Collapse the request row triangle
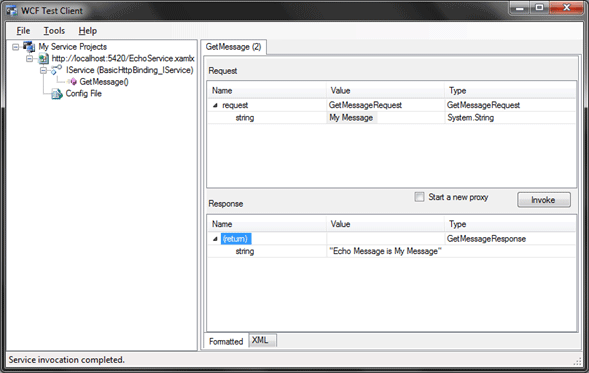This screenshot has height=373, width=589. coord(215,106)
